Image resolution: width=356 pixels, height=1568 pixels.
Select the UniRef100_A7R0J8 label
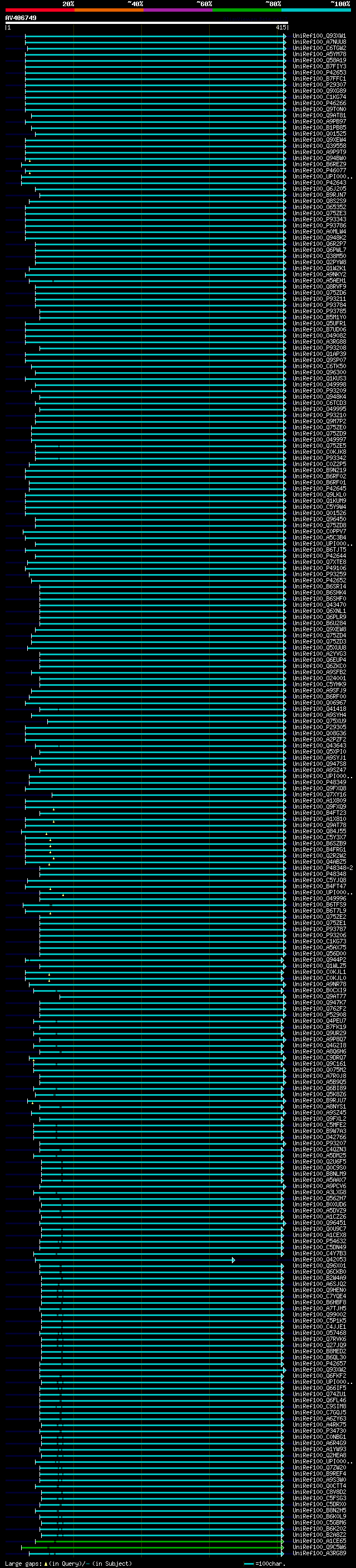pyautogui.click(x=319, y=1076)
